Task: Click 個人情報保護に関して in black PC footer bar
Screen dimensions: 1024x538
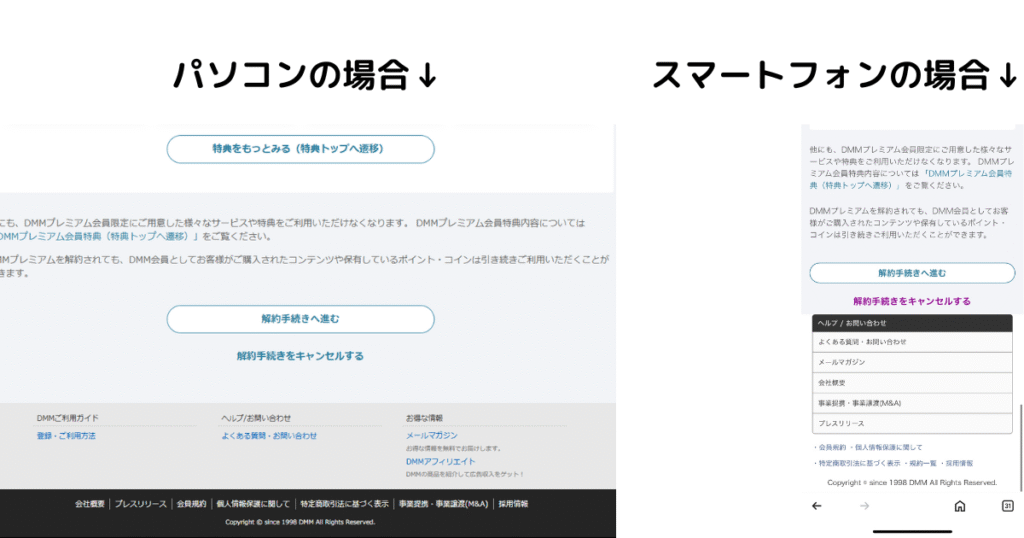Action: pyautogui.click(x=253, y=504)
